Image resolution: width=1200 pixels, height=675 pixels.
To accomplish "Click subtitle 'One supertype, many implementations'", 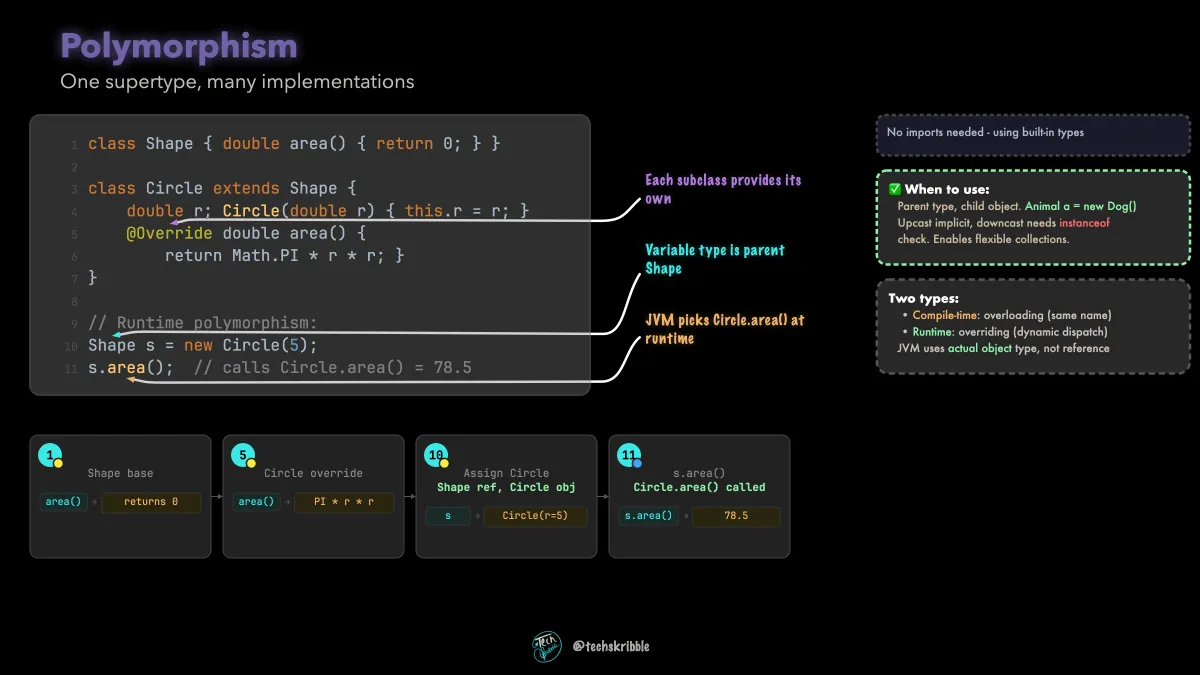I will coord(237,82).
